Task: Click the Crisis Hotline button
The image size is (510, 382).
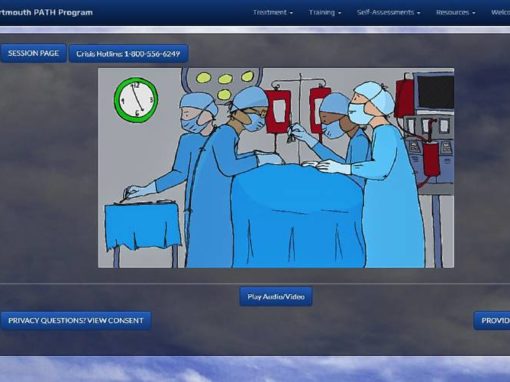Action: point(128,54)
